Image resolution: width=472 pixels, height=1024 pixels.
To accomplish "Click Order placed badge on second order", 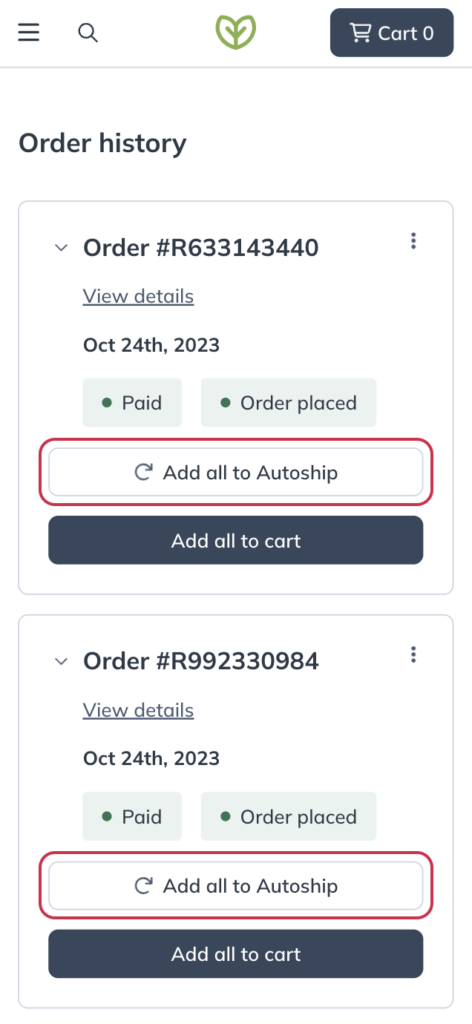I will (x=289, y=816).
